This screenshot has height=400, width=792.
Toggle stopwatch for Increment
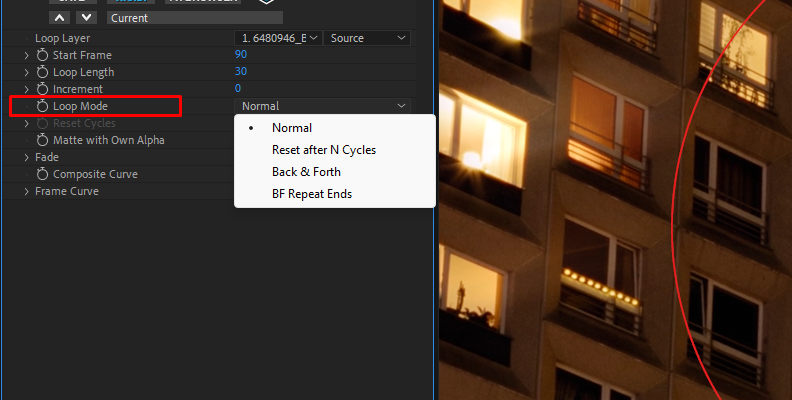(42, 89)
